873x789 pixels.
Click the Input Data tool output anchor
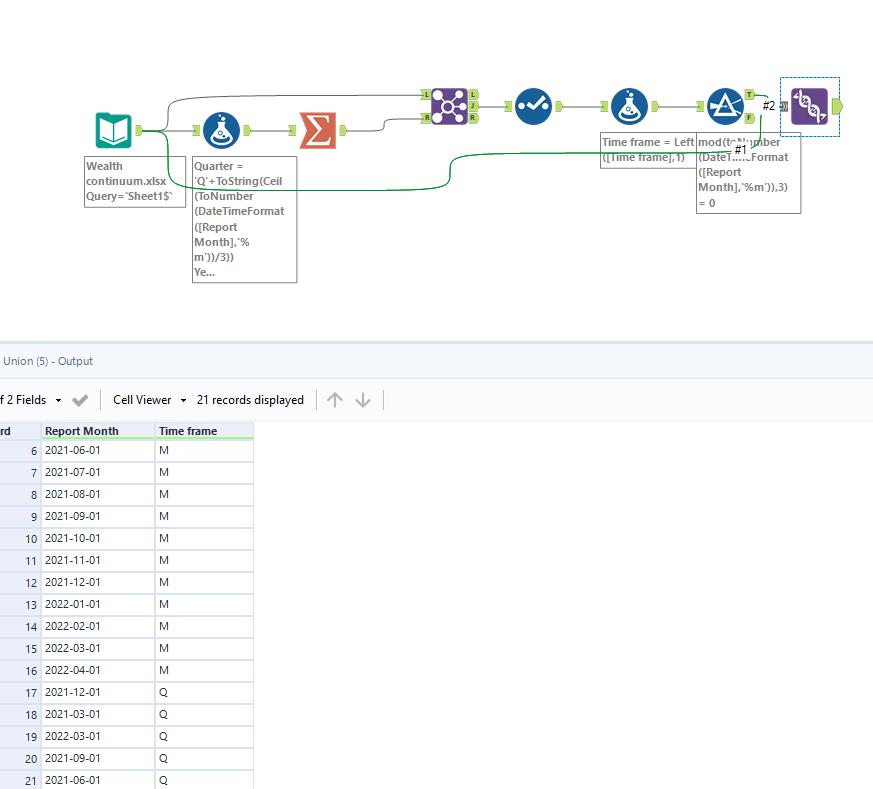click(x=139, y=131)
